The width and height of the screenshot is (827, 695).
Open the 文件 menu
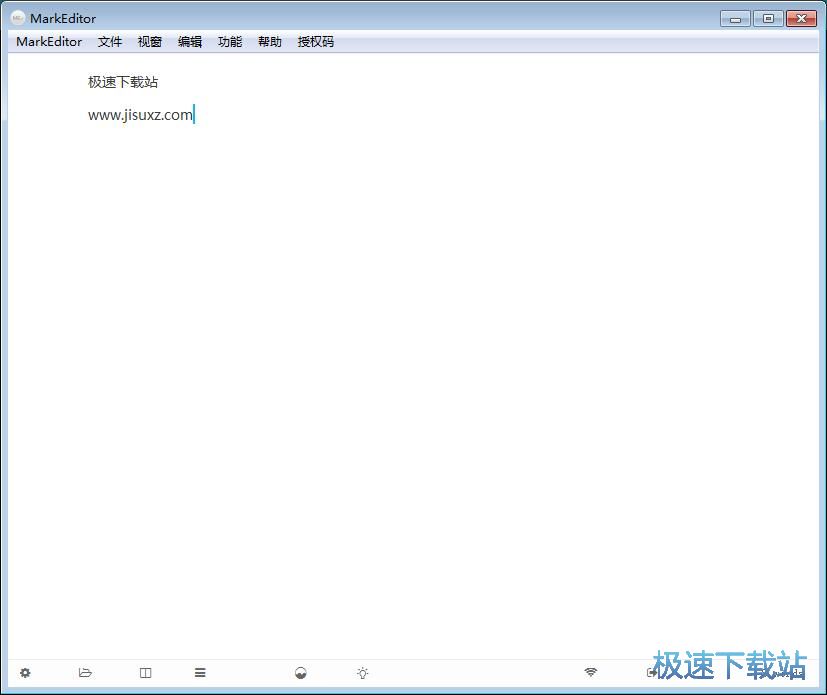110,42
